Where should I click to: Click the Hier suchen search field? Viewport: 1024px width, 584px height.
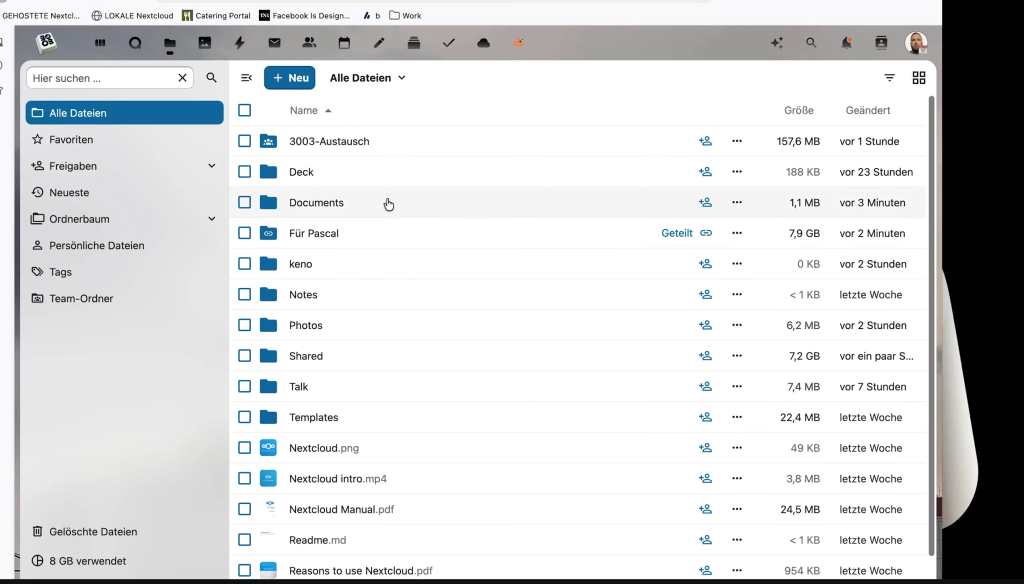pos(100,78)
